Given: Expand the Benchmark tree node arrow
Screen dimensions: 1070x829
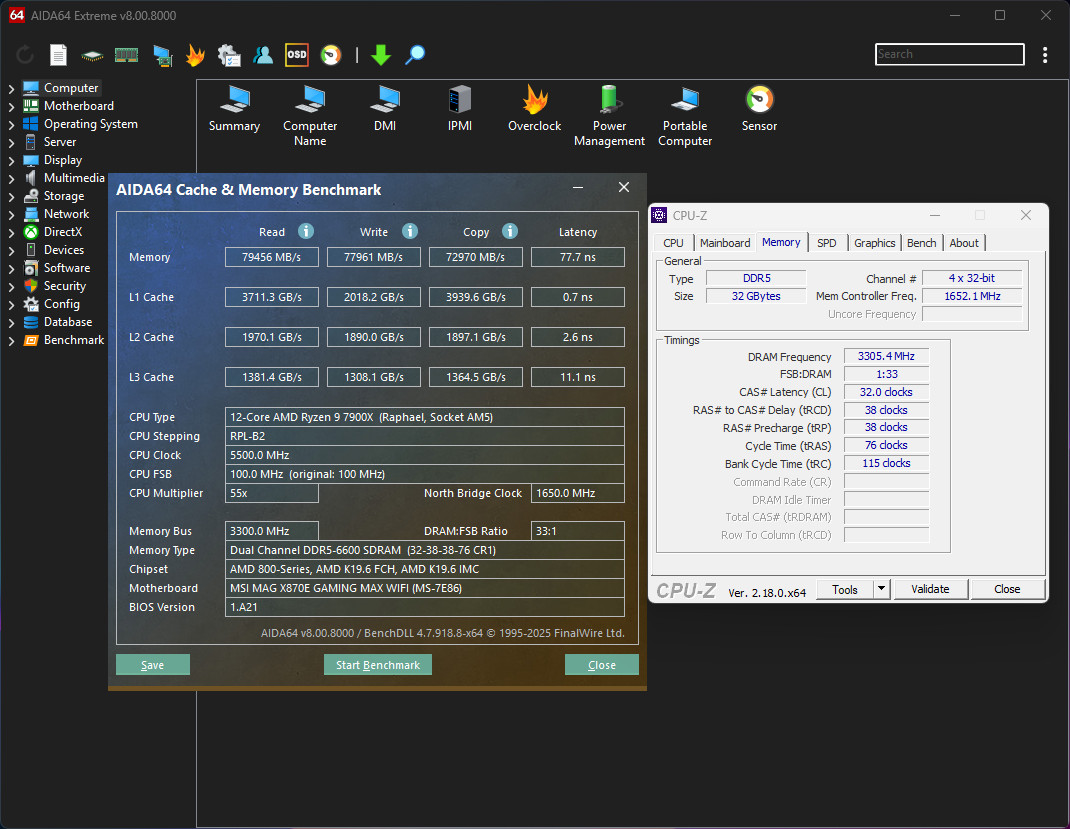Looking at the screenshot, I should pyautogui.click(x=11, y=340).
